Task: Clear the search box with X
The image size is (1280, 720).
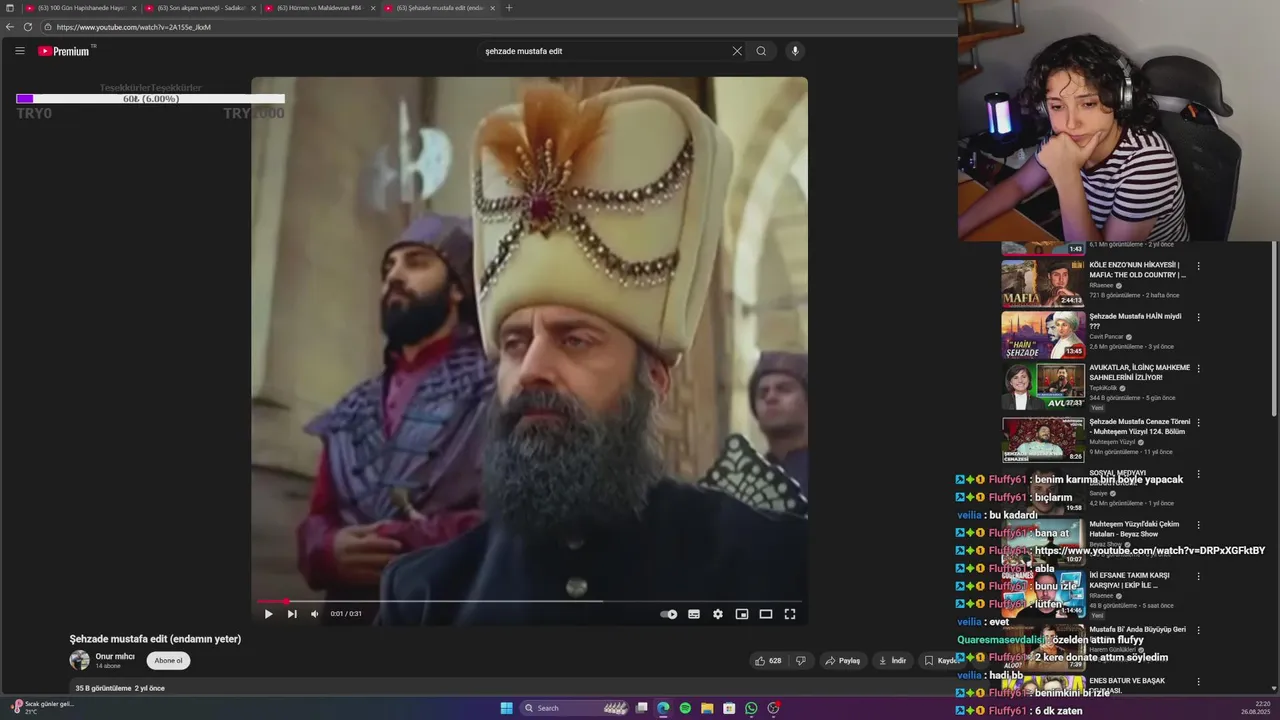Action: 737,51
